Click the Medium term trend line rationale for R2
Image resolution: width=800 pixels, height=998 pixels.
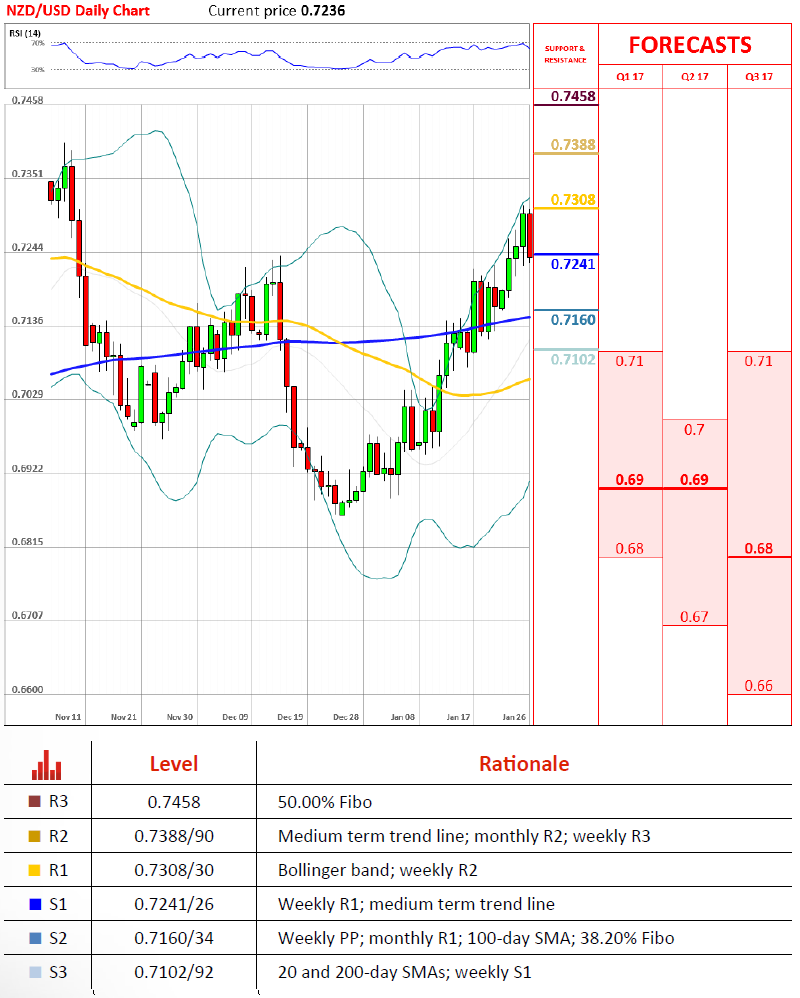[x=464, y=836]
